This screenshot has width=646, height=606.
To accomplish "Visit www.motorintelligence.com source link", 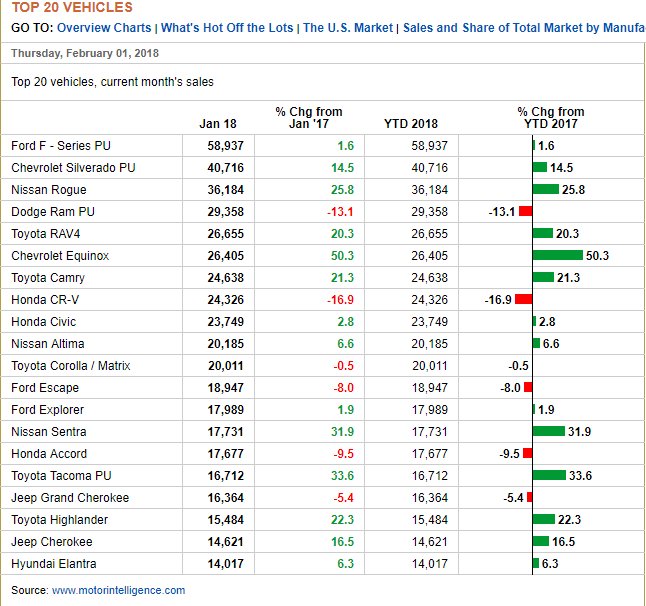I will click(x=118, y=590).
